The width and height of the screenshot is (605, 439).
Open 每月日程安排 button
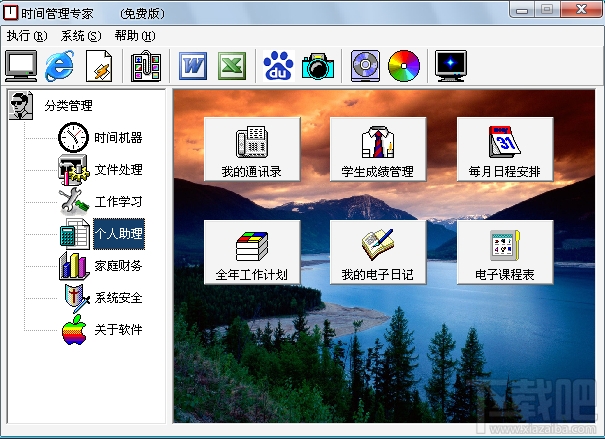505,149
